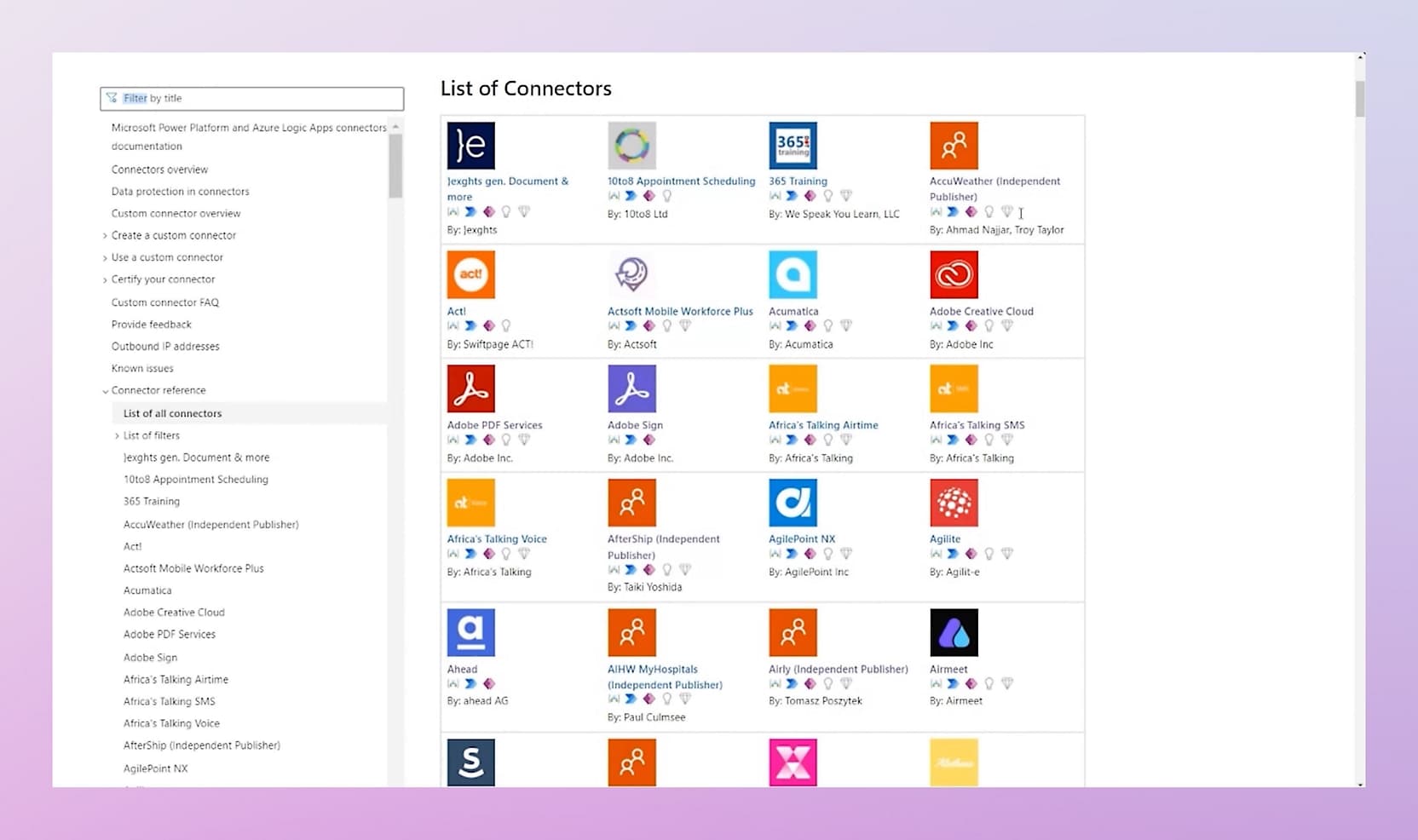Image resolution: width=1418 pixels, height=840 pixels.
Task: Select the 365 Training connector icon
Action: point(793,146)
